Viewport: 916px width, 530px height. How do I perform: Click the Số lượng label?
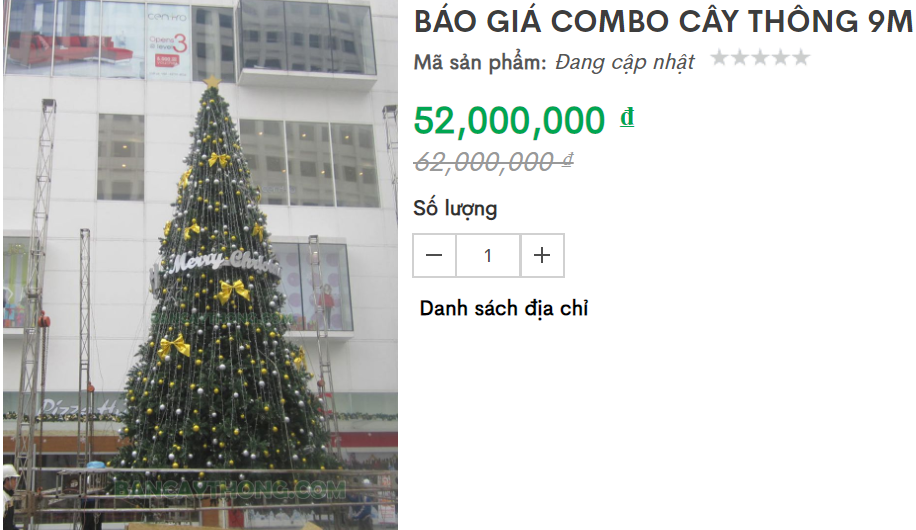tap(455, 209)
